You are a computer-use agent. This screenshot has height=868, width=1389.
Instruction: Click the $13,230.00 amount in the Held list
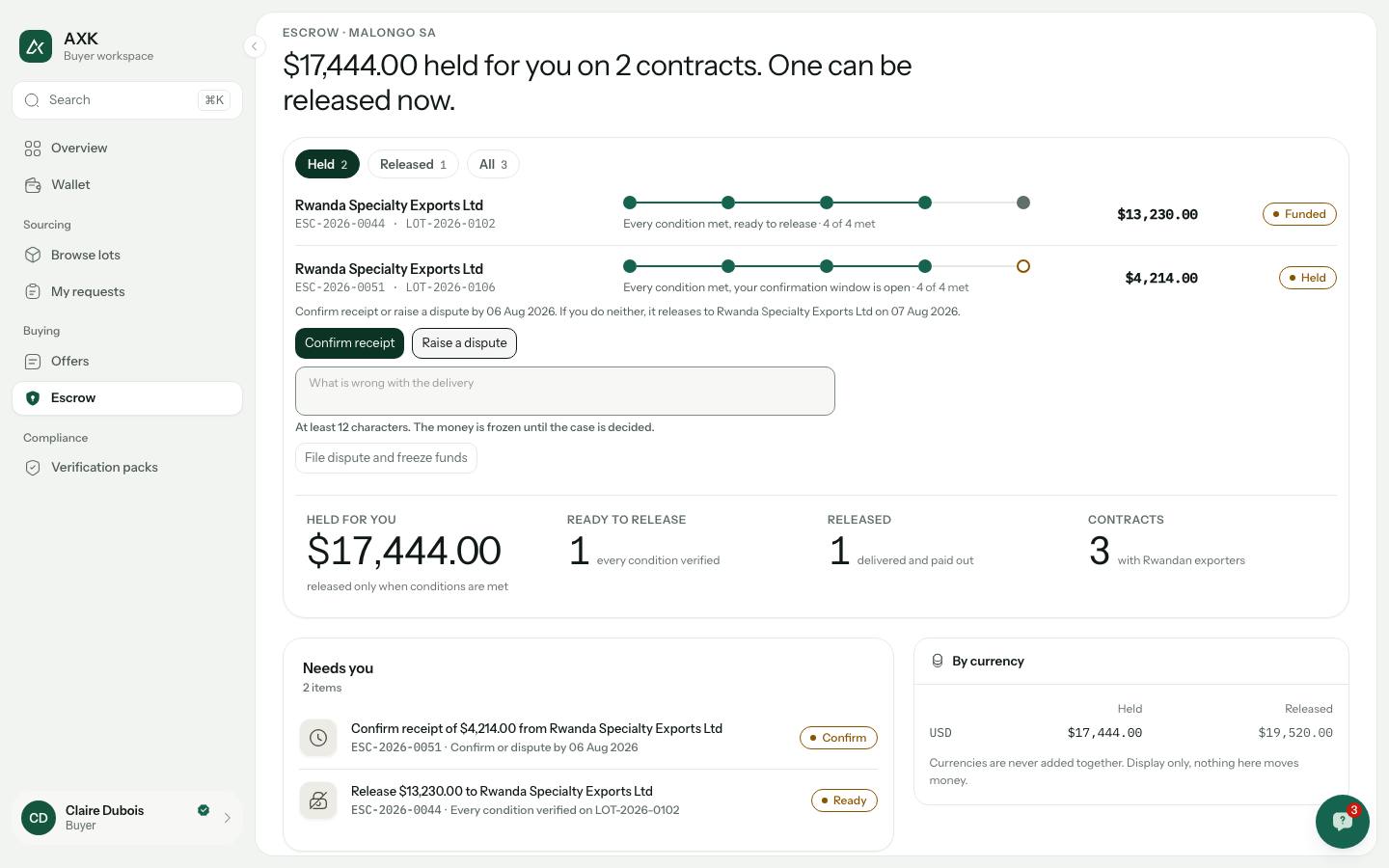click(x=1157, y=214)
